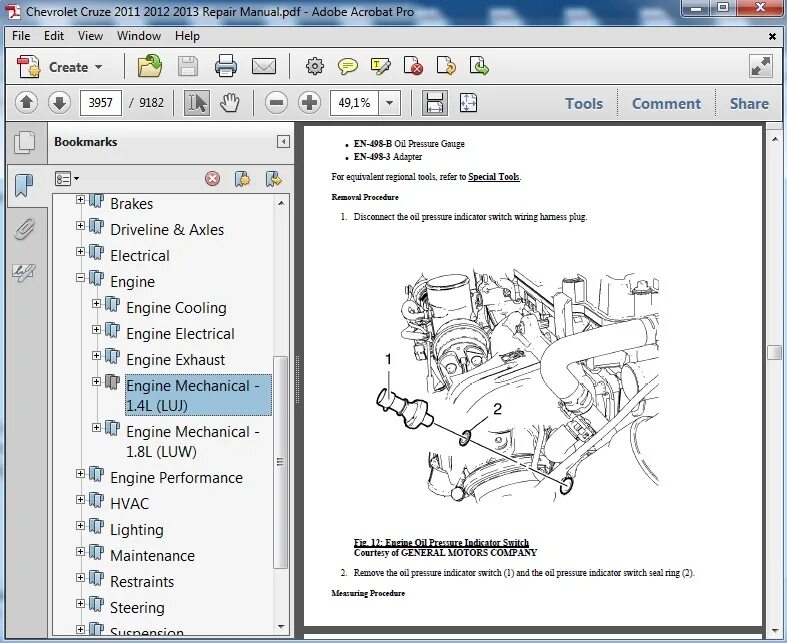
Task: Click the extract page icon
Action: click(x=479, y=66)
